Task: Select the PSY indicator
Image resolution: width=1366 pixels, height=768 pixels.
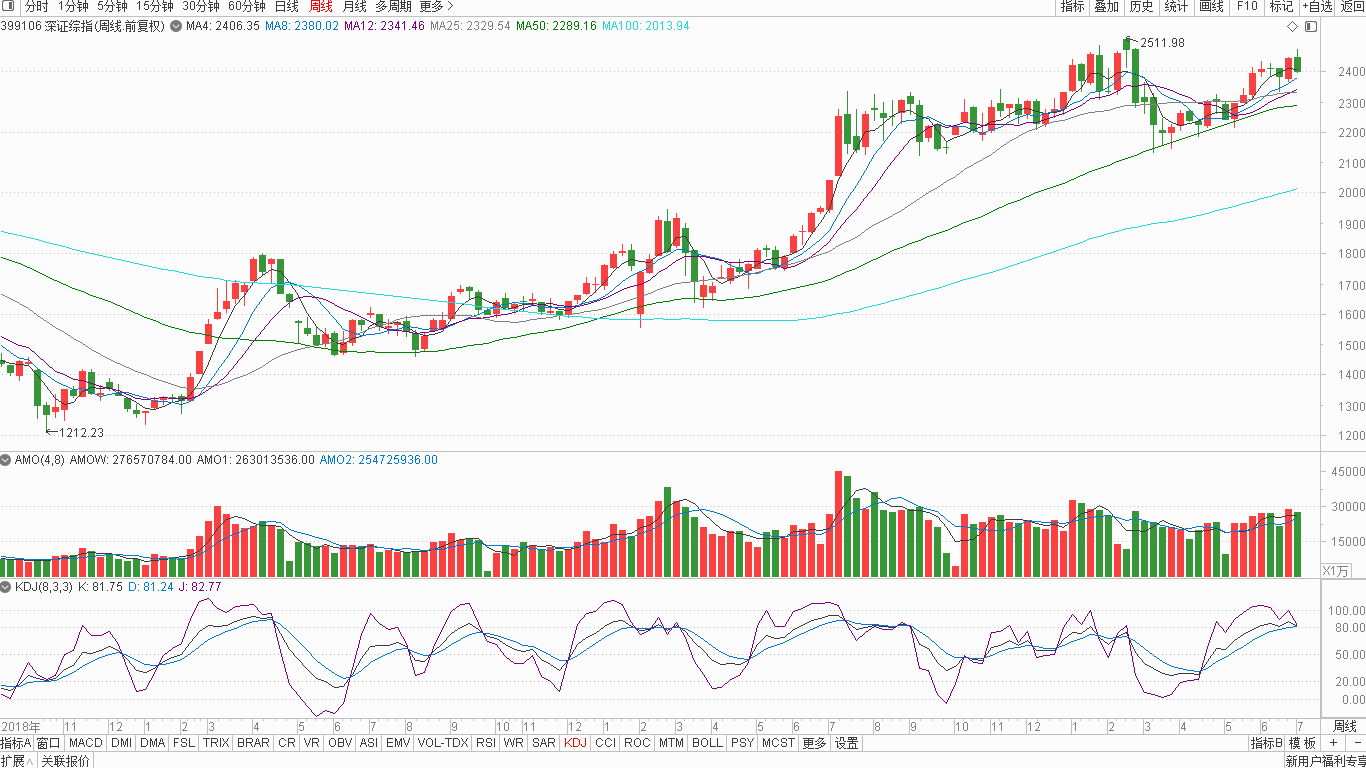Action: click(x=742, y=743)
